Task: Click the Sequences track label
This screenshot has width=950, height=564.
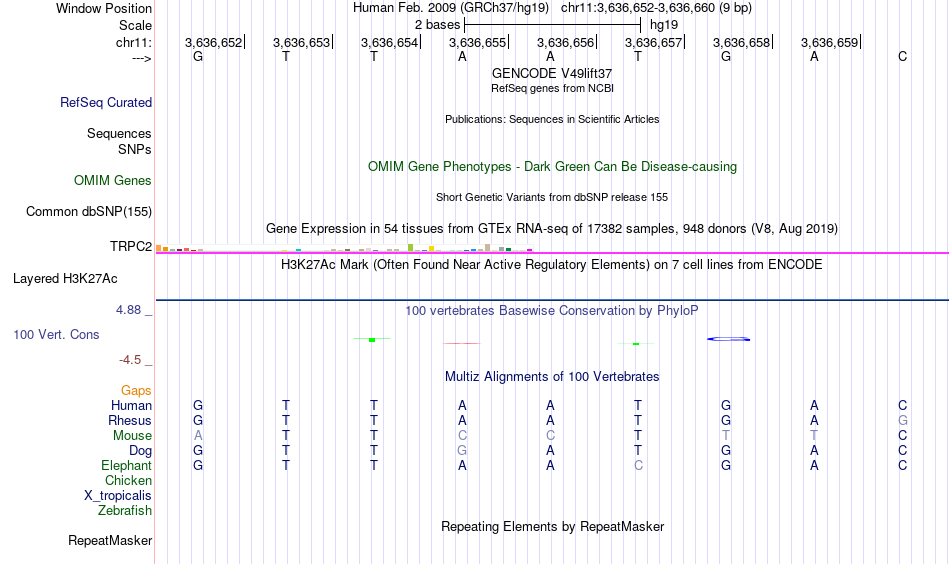Action: [119, 133]
